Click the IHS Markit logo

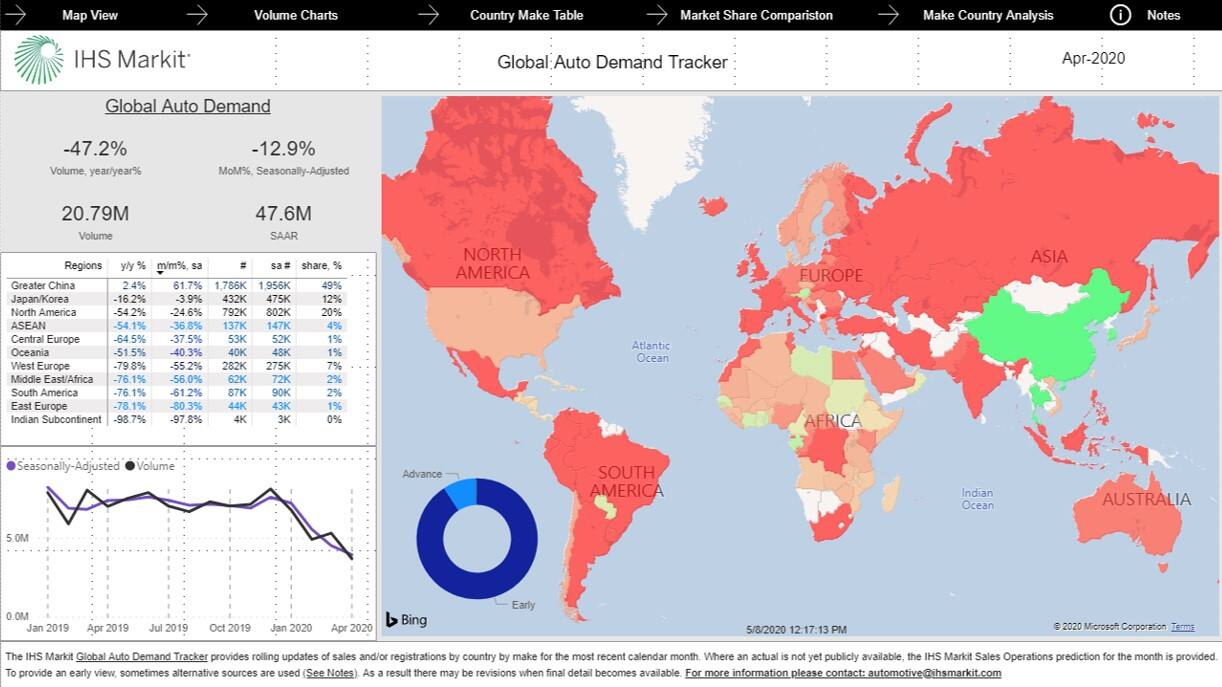click(x=101, y=59)
